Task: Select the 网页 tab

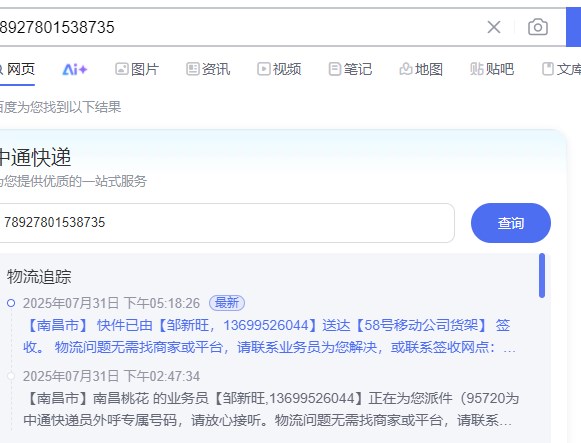Action: 17,69
